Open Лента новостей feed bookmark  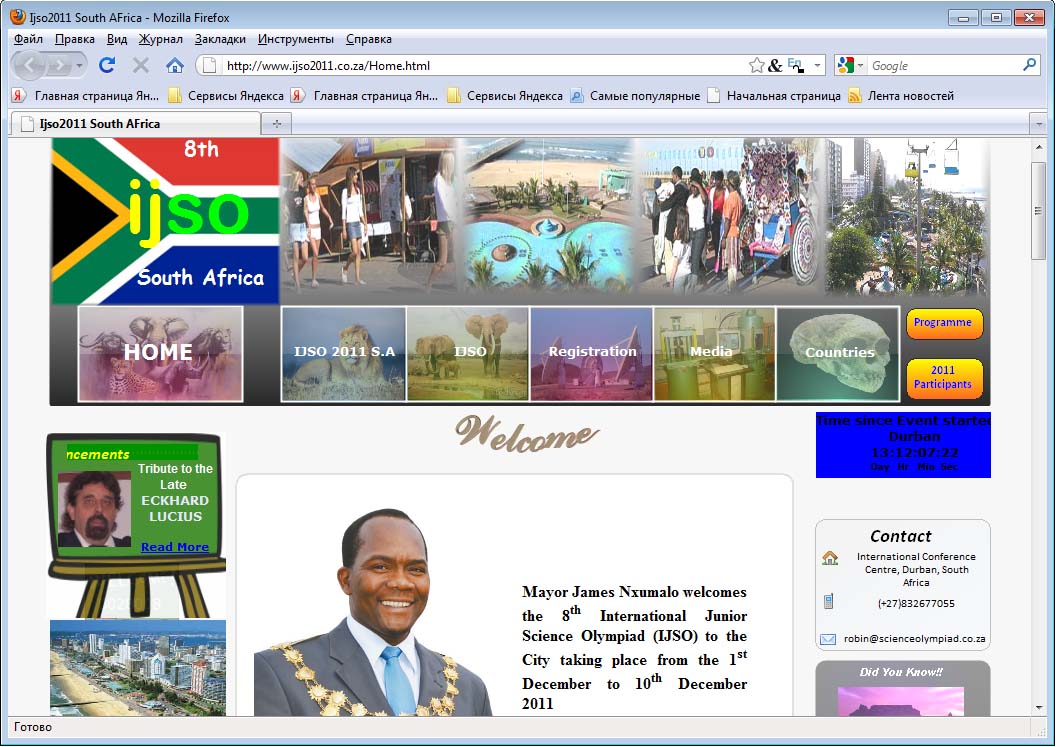pyautogui.click(x=901, y=96)
